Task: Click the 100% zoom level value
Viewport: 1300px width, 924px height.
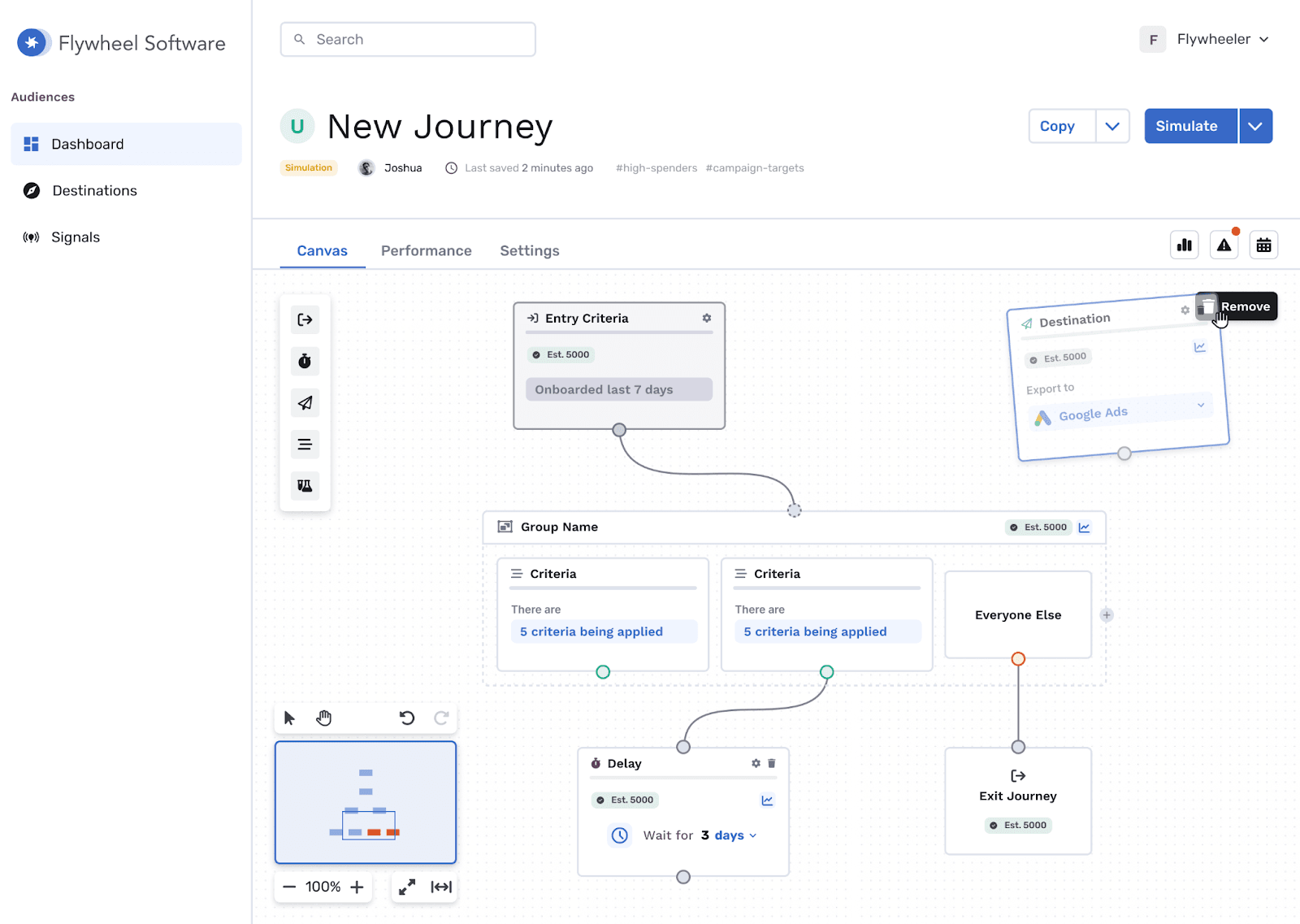Action: pos(323,887)
